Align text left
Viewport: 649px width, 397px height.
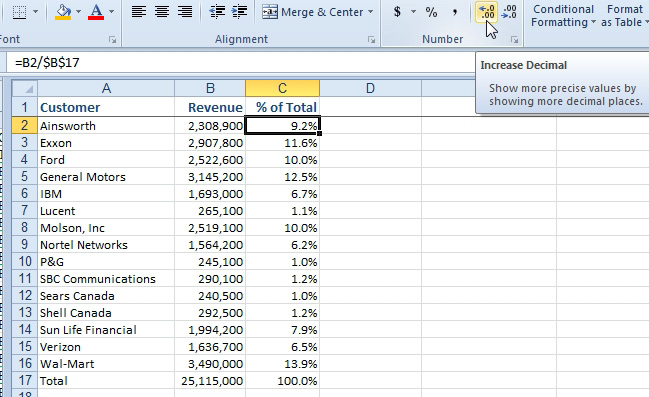point(139,12)
